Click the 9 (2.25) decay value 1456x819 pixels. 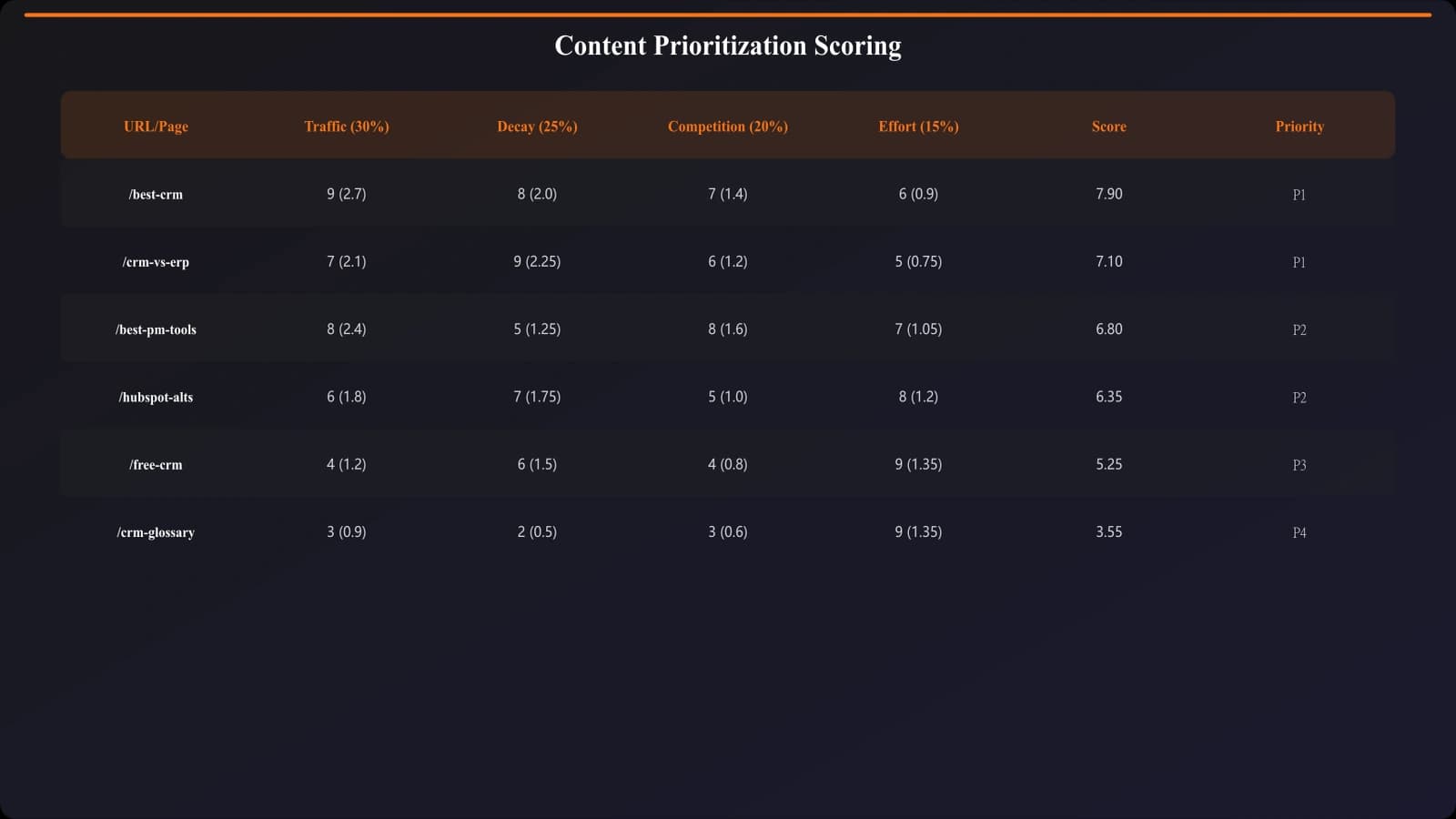click(537, 262)
